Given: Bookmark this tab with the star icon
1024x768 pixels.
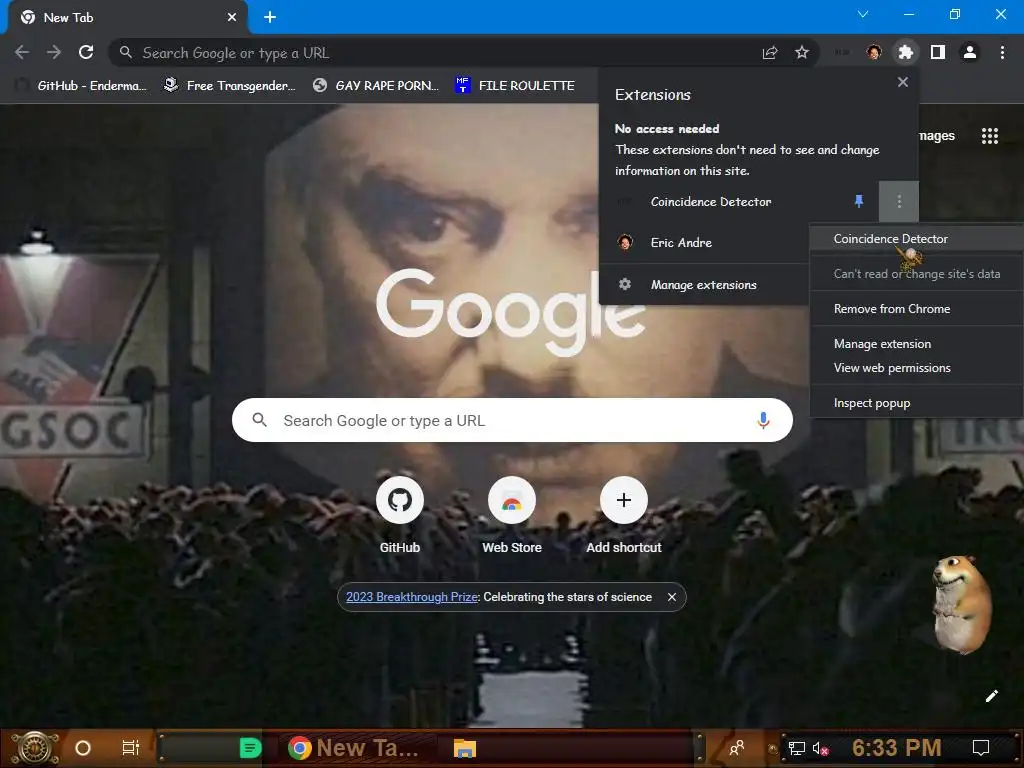Looking at the screenshot, I should (x=802, y=52).
